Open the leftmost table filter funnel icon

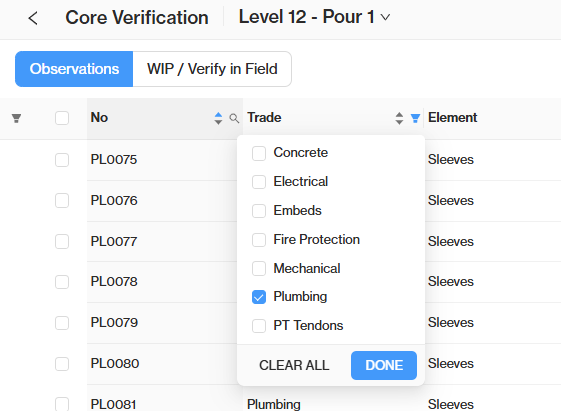[x=16, y=118]
